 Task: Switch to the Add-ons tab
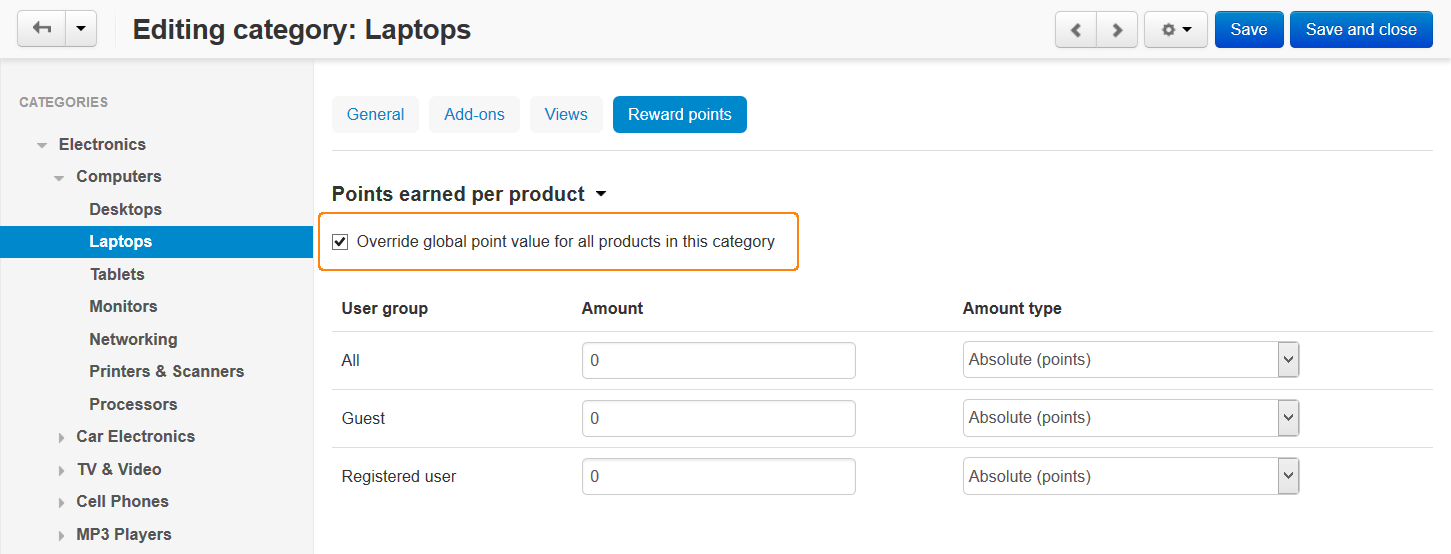point(475,114)
